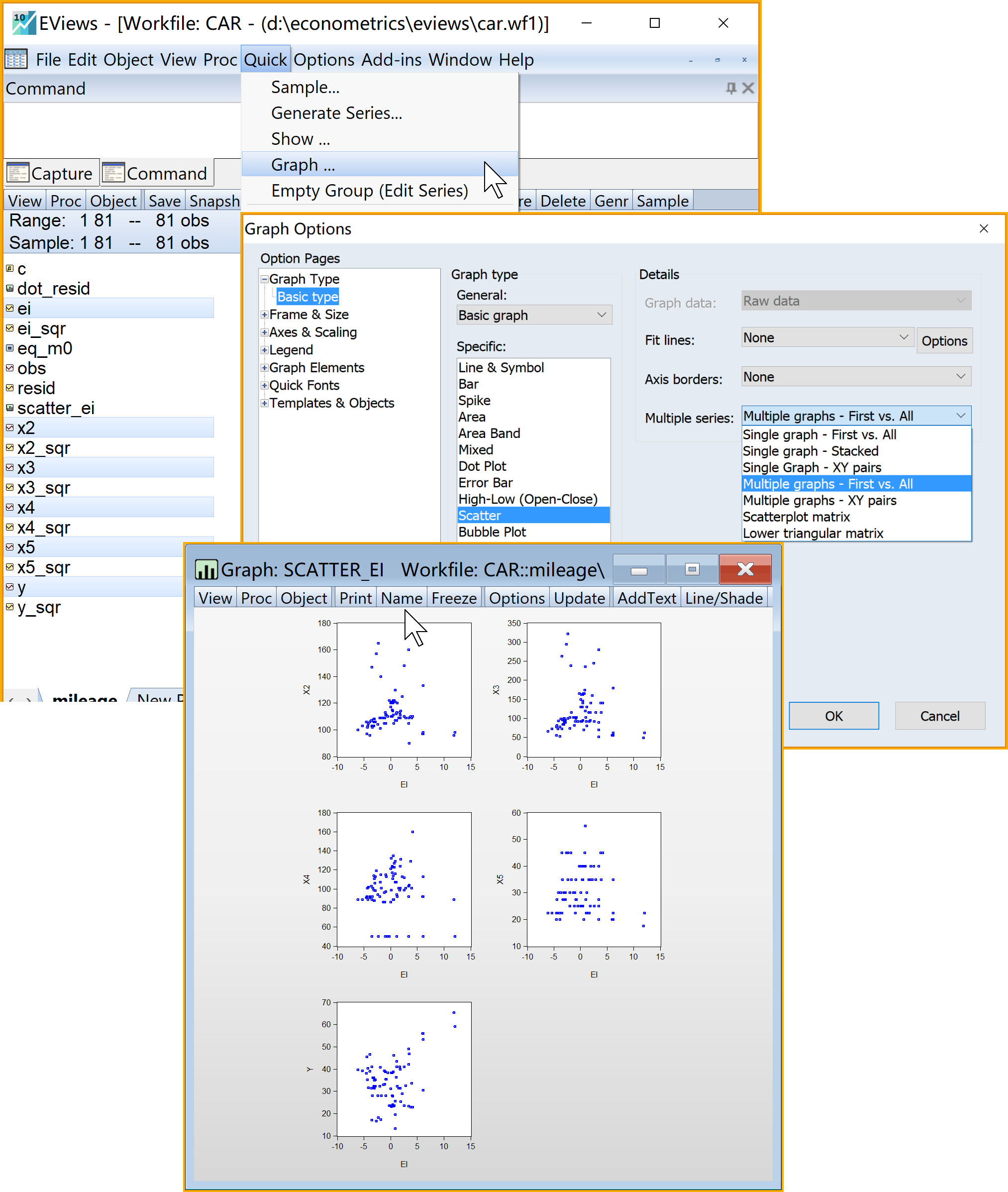Click the Command tab icon
Image resolution: width=1008 pixels, height=1192 pixels.
point(113,173)
